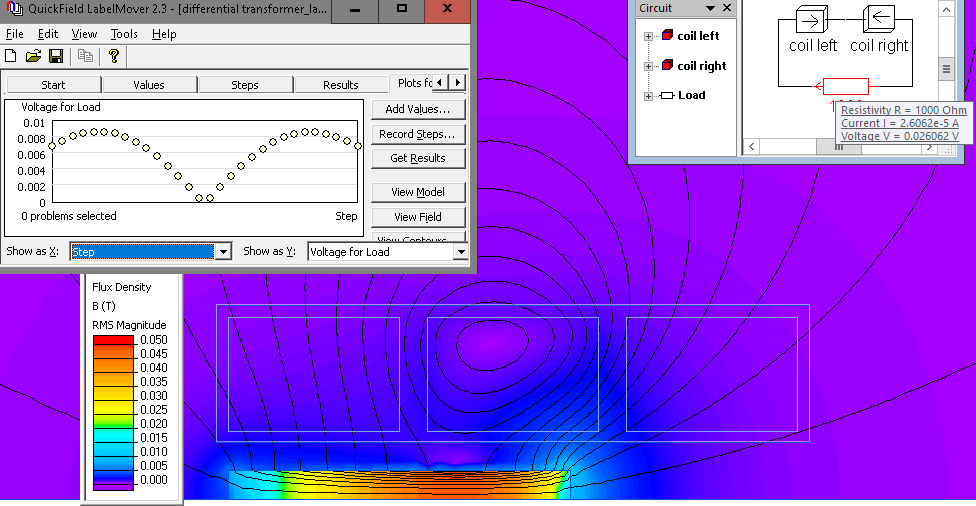Viewport: 976px width, 506px height.
Task: Switch to the Values tab
Action: point(149,85)
